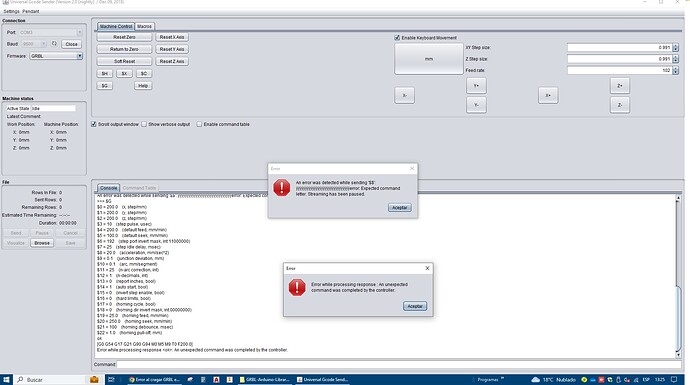Screen dimensions: 690x385
Task: Close the lower Error dialog with X
Action: tap(427, 268)
